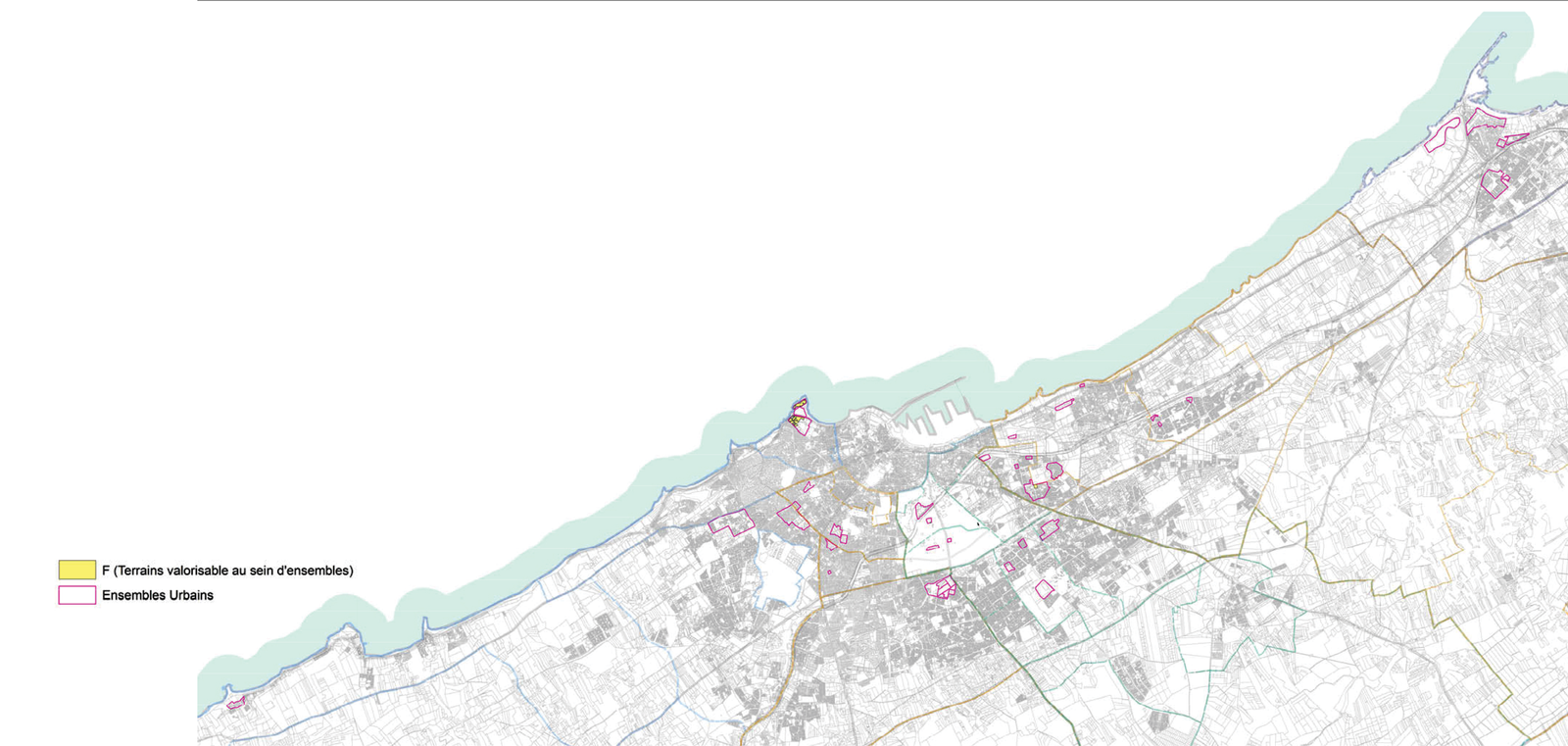The image size is (1568, 746).
Task: Select the pink multi-parcel ensemble south of the green-bordered zone
Action: 941,587
